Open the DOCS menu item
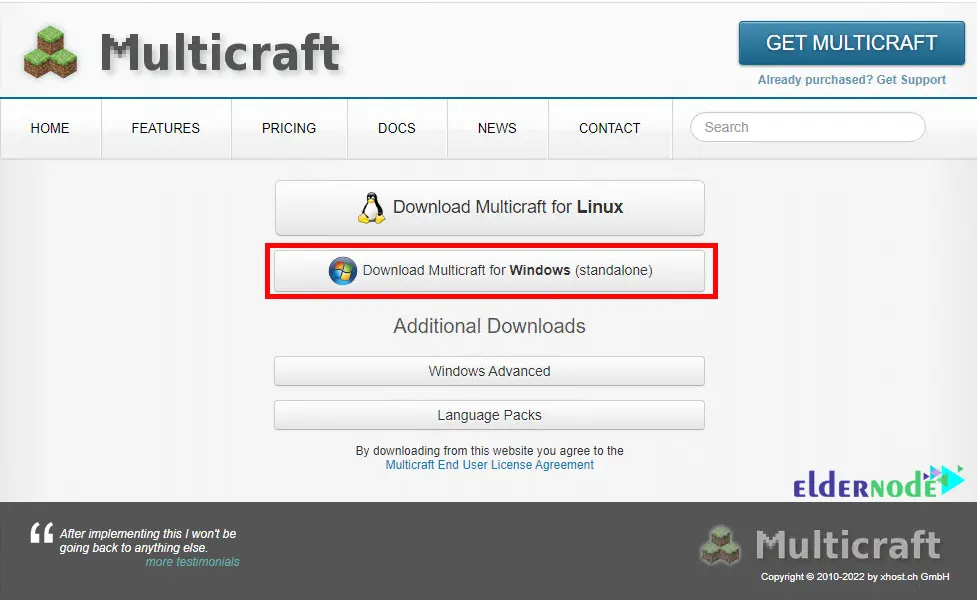This screenshot has height=600, width=977. pos(397,128)
